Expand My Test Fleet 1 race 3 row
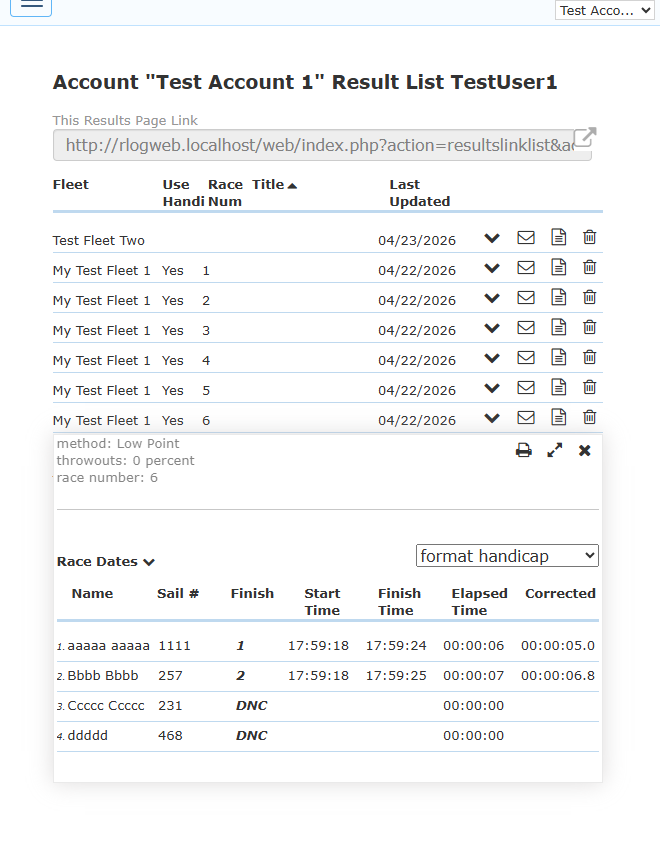660x843 pixels. [x=492, y=328]
